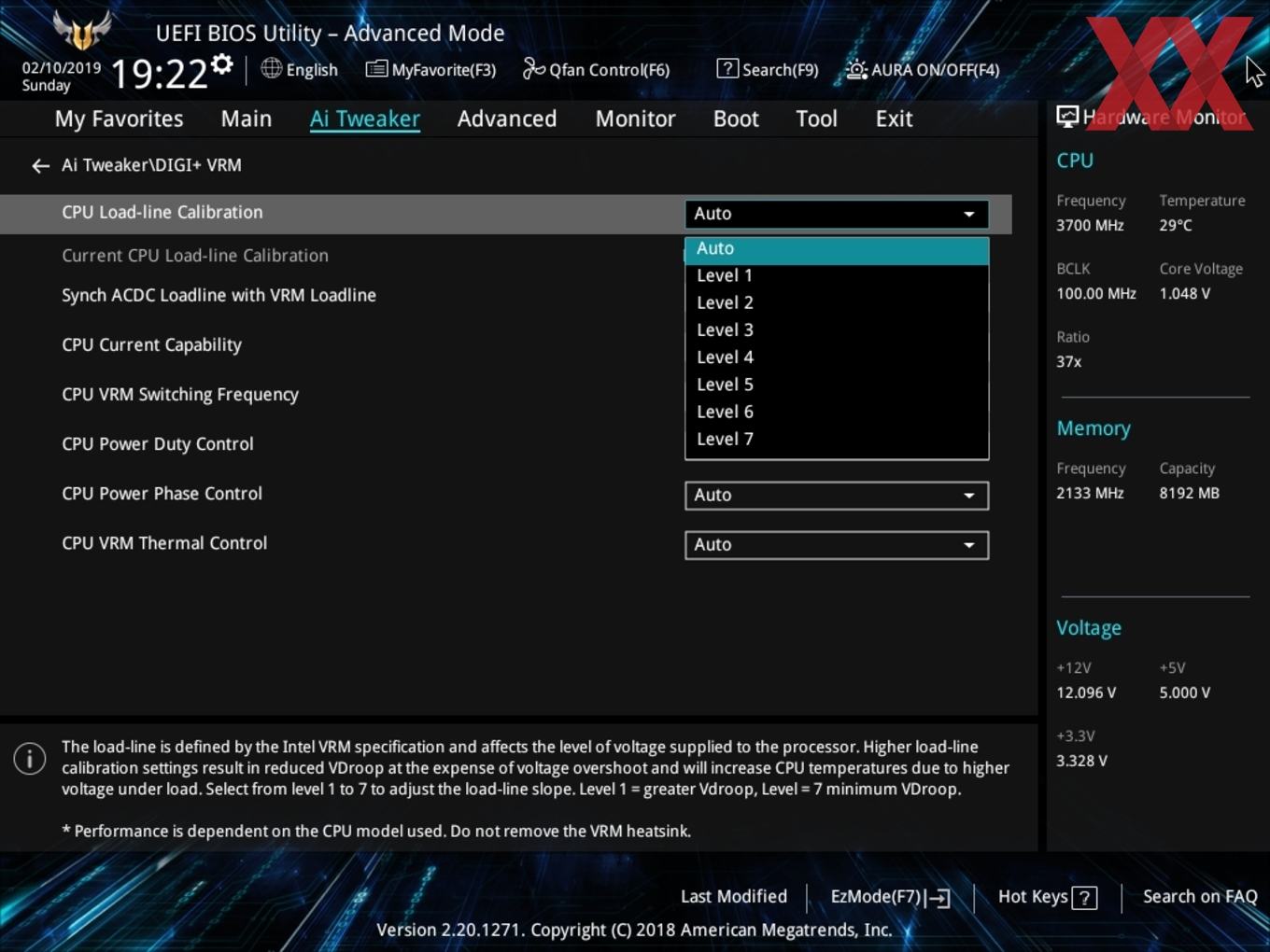Select CPU Power Phase Control label
The width and height of the screenshot is (1270, 952).
(162, 494)
